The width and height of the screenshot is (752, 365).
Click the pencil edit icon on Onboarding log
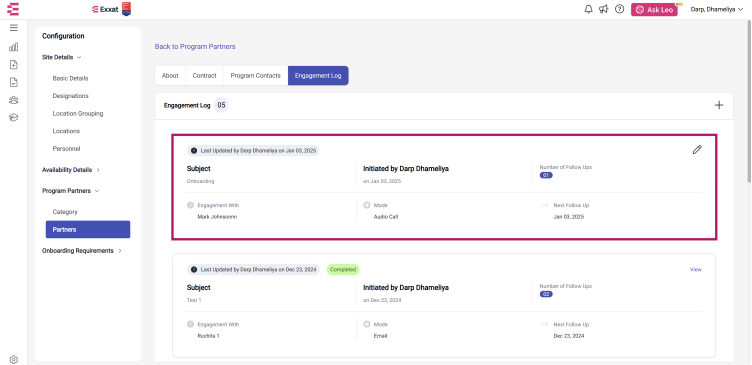[x=697, y=150]
